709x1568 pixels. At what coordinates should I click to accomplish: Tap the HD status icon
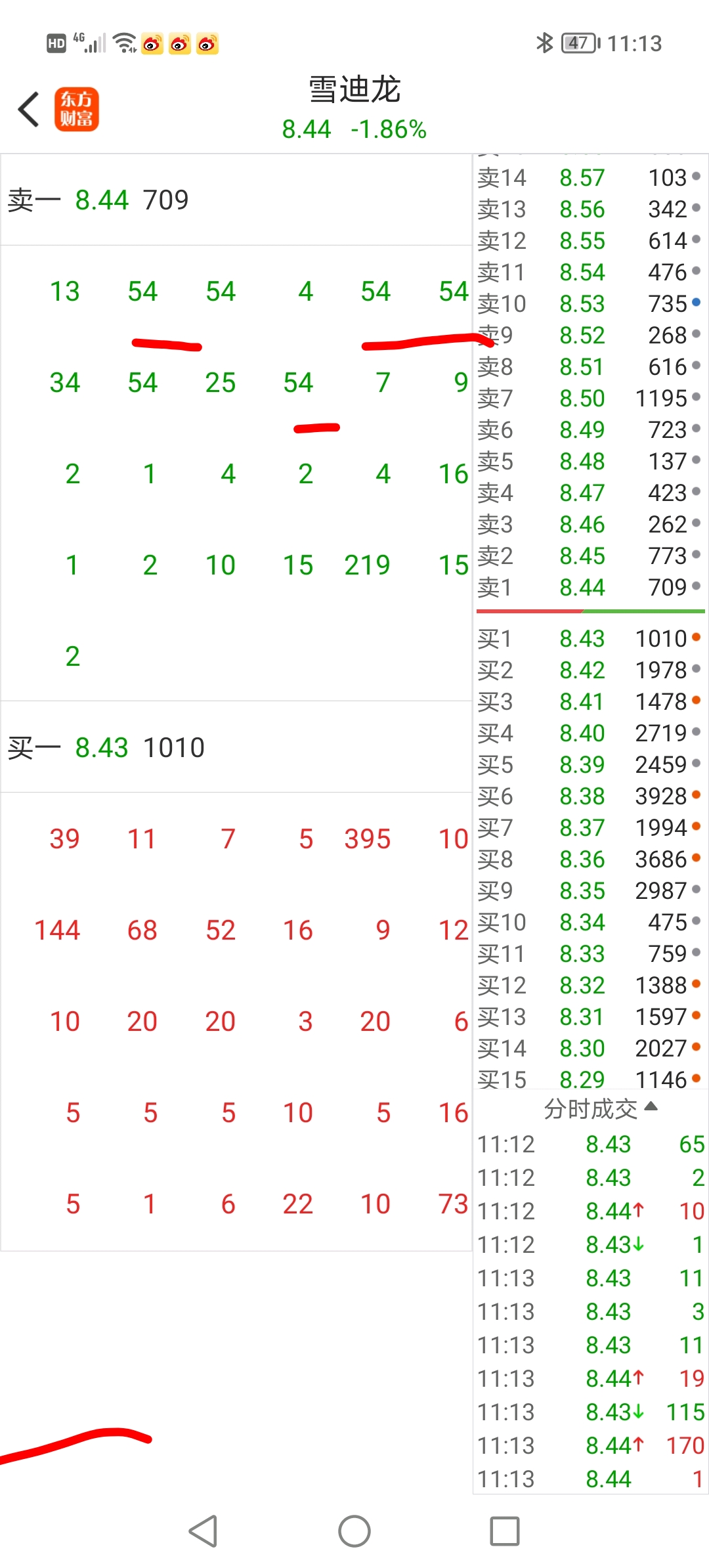click(x=56, y=44)
